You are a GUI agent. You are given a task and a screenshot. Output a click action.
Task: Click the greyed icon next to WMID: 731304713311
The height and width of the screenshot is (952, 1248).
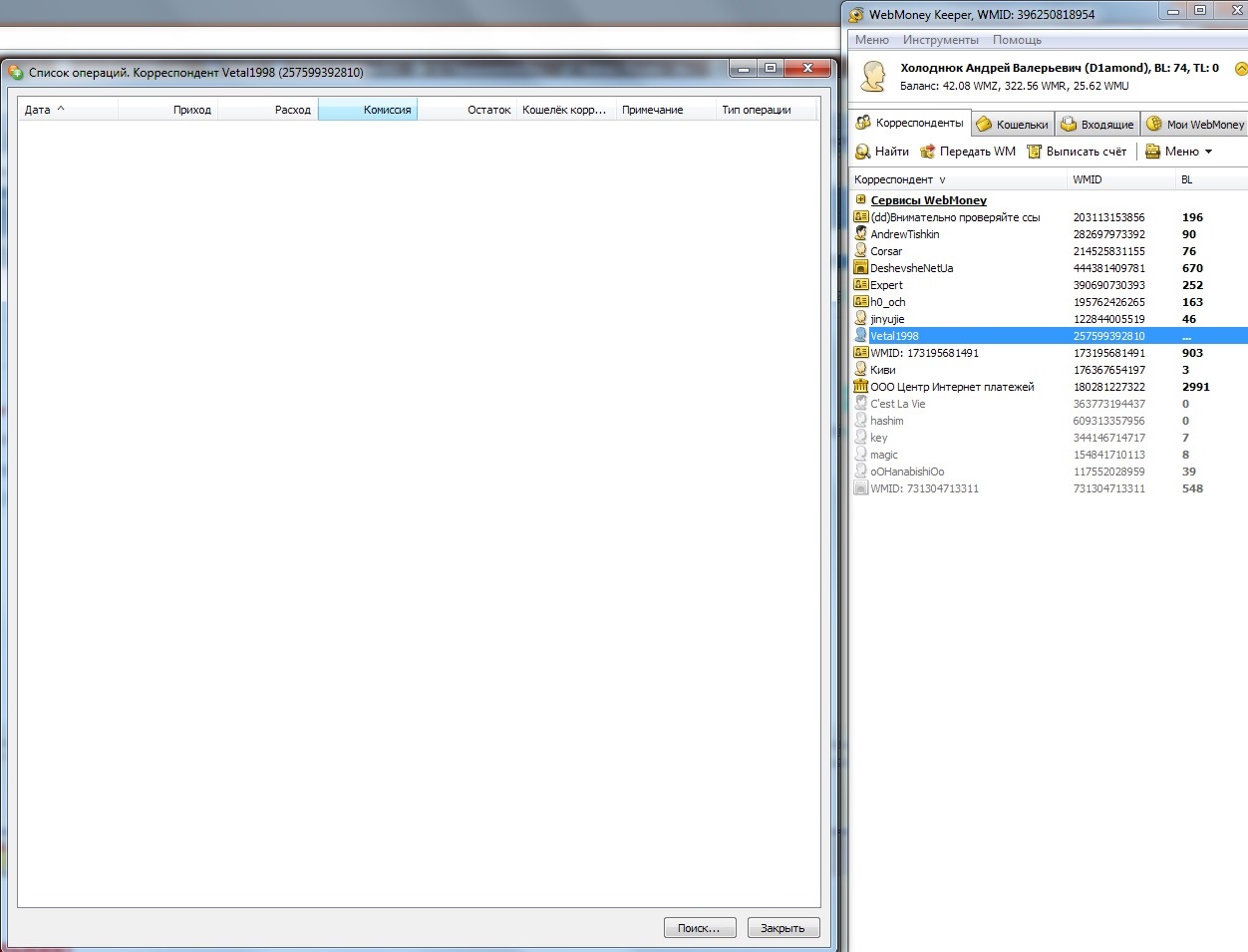point(861,487)
